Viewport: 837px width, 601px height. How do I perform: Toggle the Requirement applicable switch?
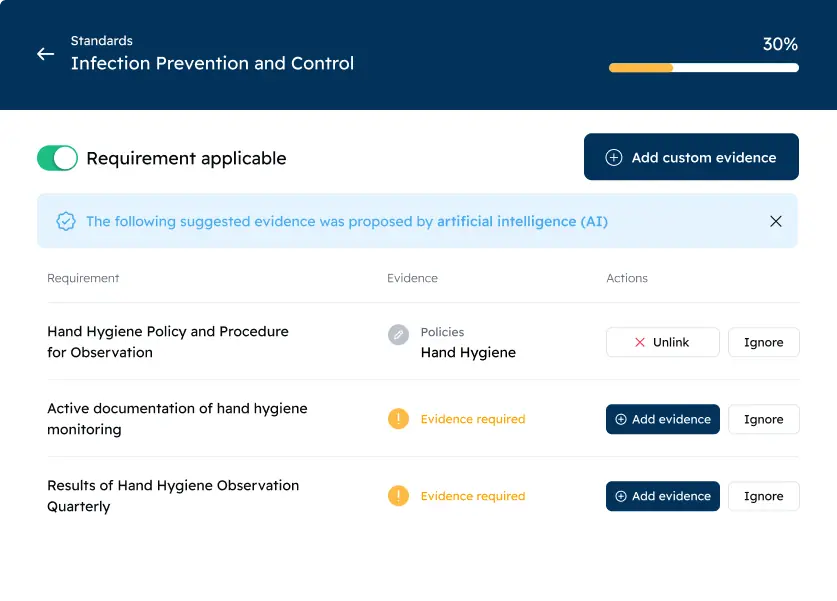(57, 158)
